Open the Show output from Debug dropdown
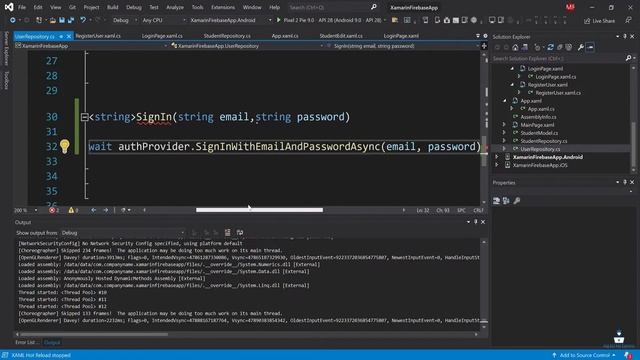640x360 pixels. [122, 233]
